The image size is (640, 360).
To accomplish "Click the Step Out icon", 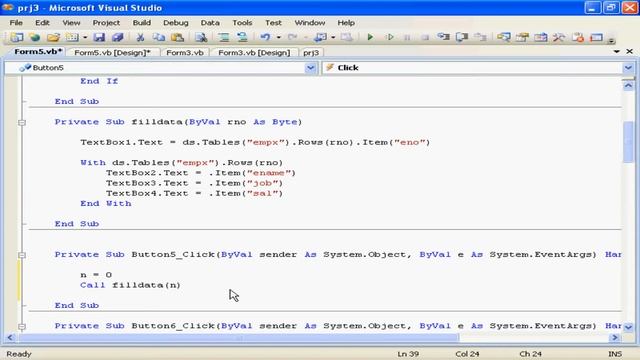I will tap(480, 38).
